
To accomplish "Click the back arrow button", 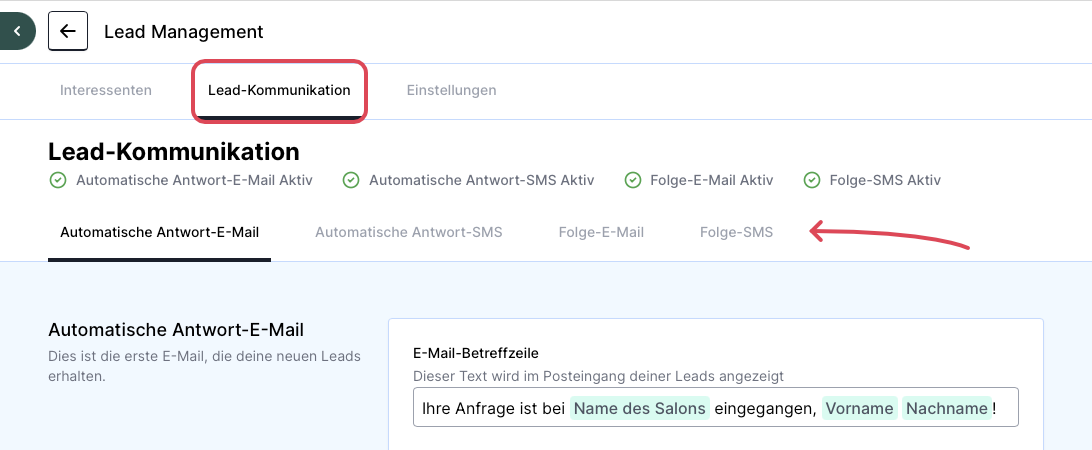I will pos(68,31).
